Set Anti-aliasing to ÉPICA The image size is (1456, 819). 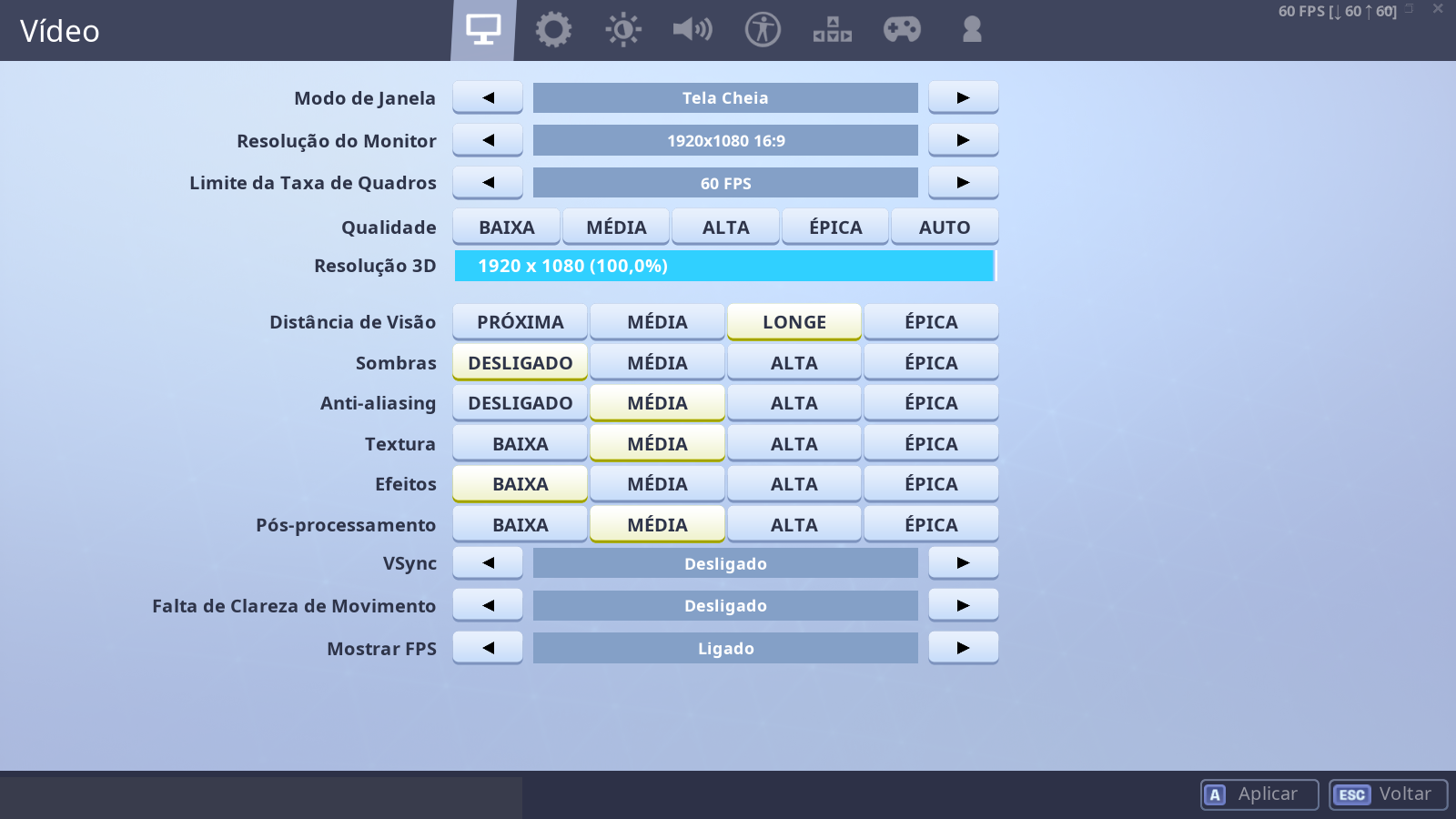931,403
